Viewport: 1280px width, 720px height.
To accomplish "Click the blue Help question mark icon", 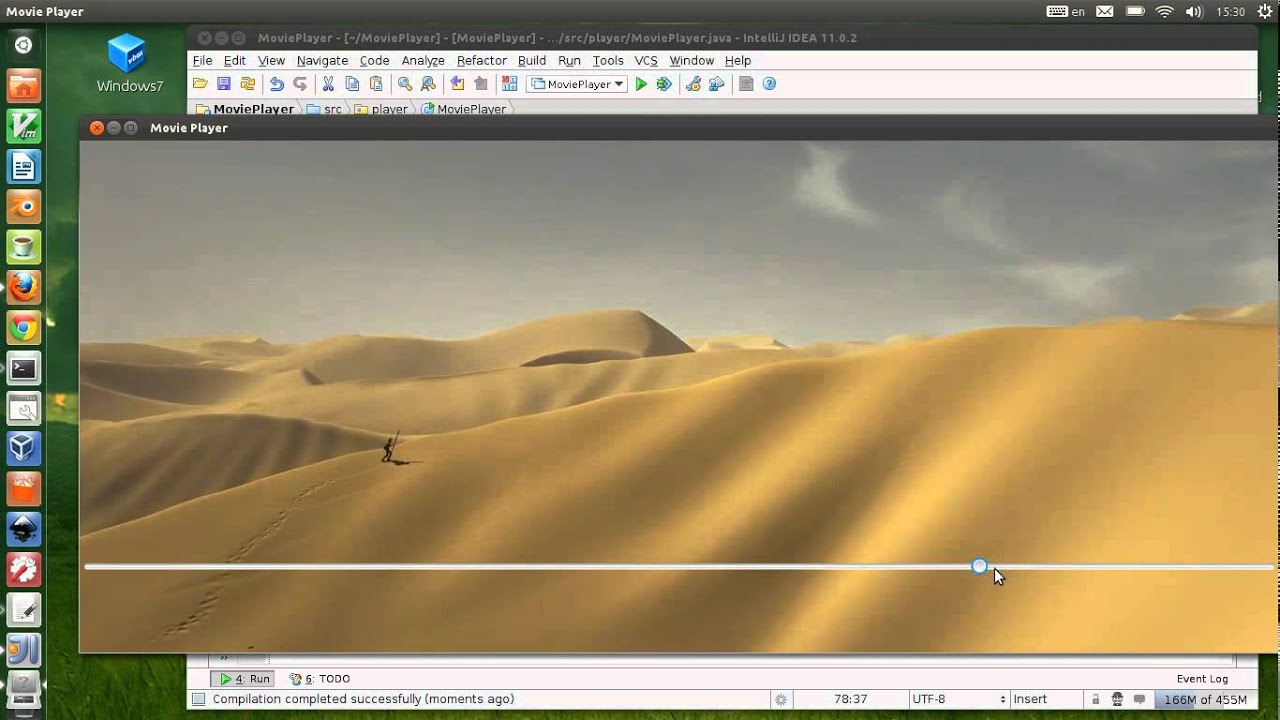I will click(x=770, y=84).
